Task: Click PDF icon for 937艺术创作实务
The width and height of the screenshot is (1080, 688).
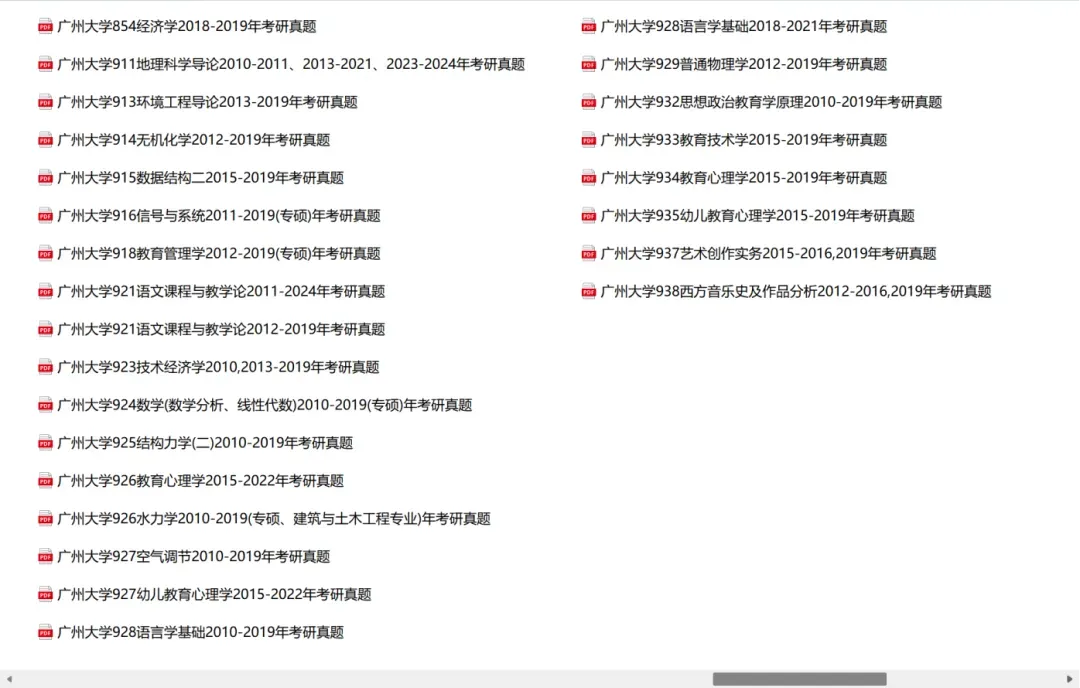Action: click(589, 254)
